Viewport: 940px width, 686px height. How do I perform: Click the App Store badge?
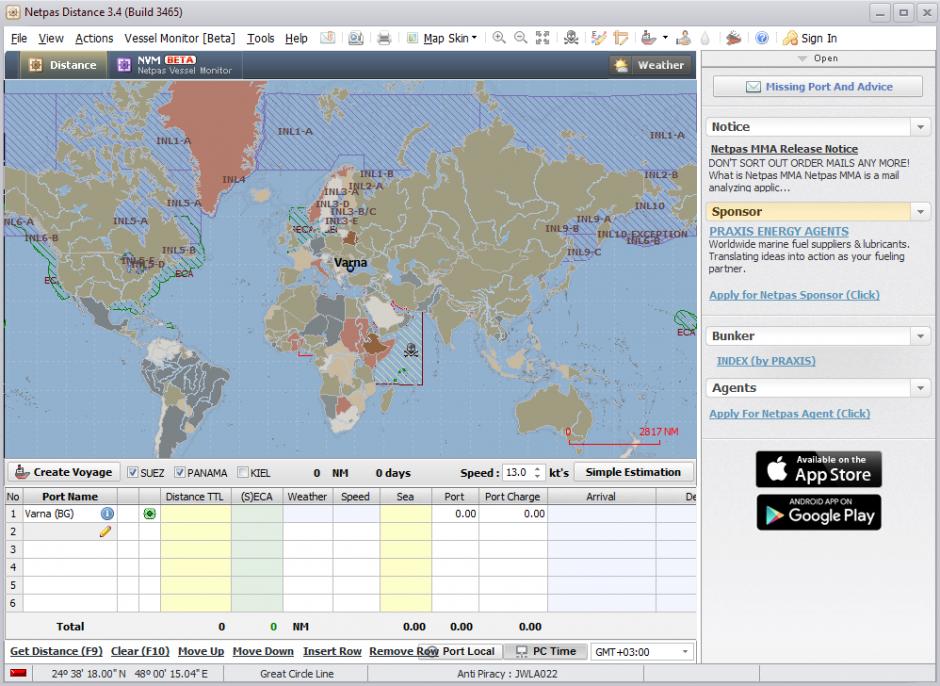pyautogui.click(x=818, y=469)
